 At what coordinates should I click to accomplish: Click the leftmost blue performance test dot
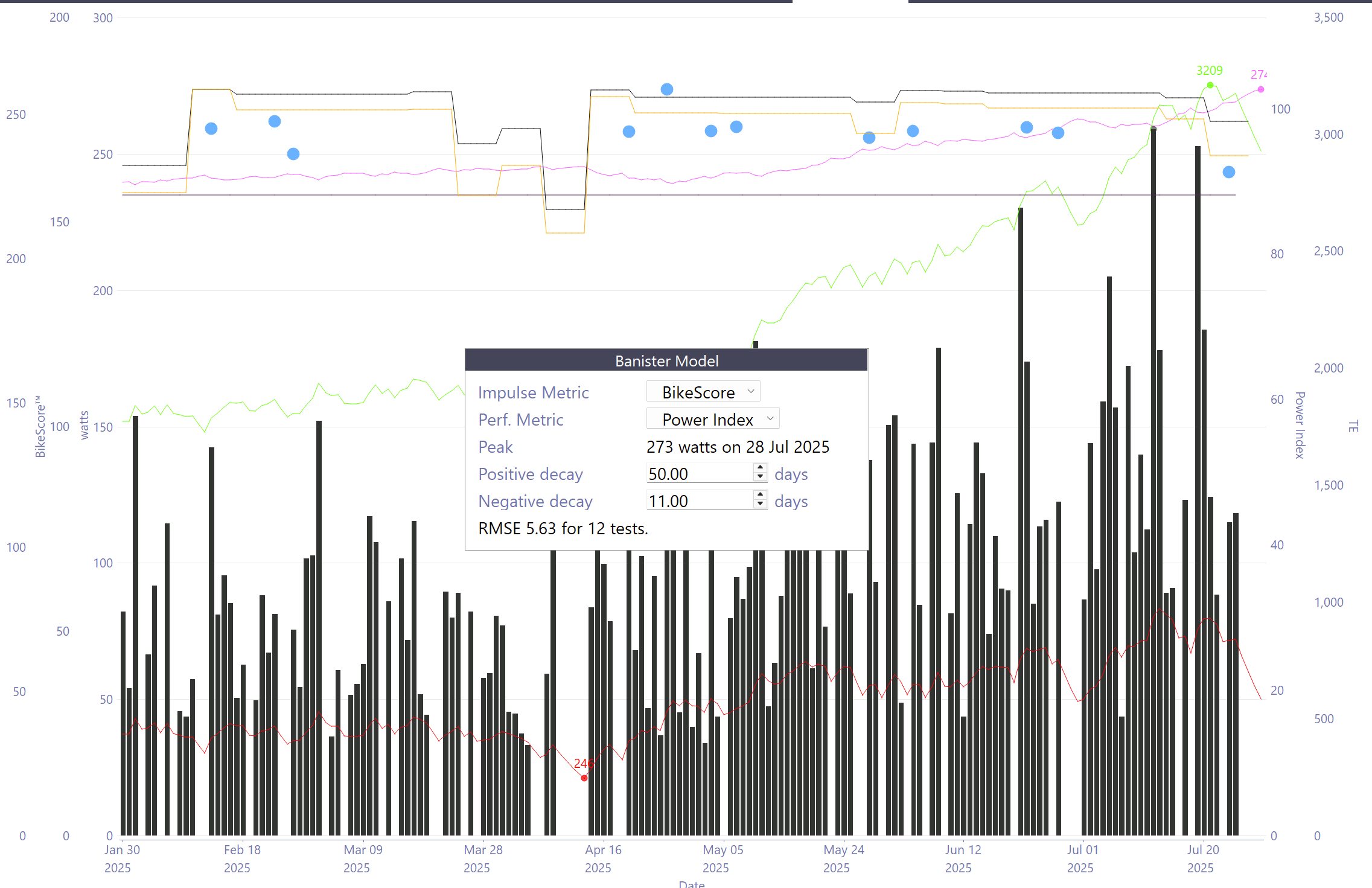point(211,129)
